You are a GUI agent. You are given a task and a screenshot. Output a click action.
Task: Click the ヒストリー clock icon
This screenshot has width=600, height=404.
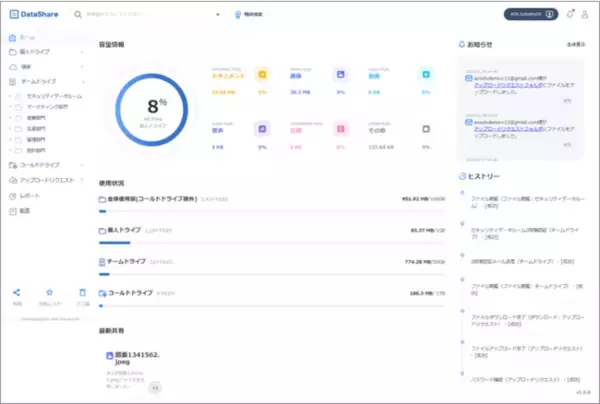point(463,176)
